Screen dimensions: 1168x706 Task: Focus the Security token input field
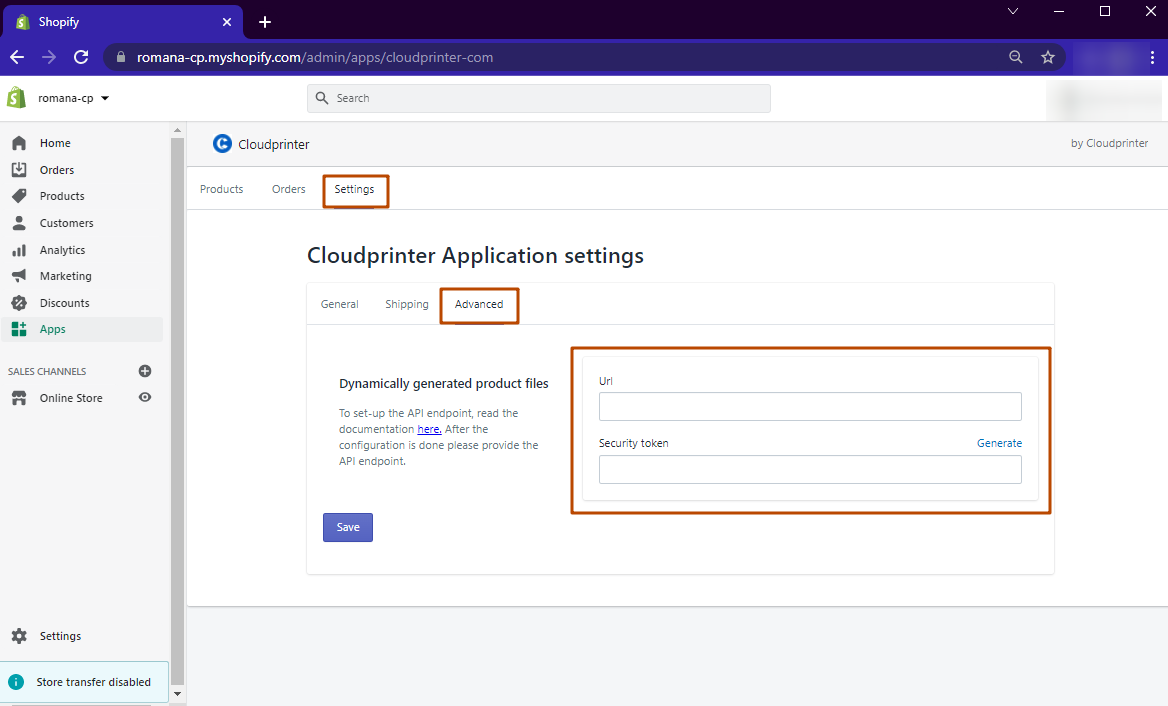[x=810, y=469]
